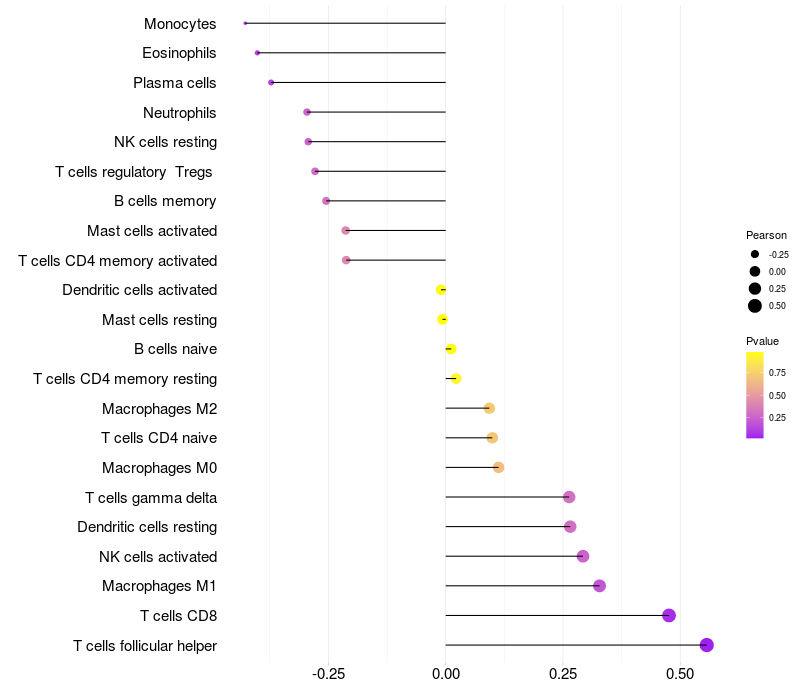Viewport: 800px width, 700px height.
Task: Click the Pearson legend title
Action: 766,235
